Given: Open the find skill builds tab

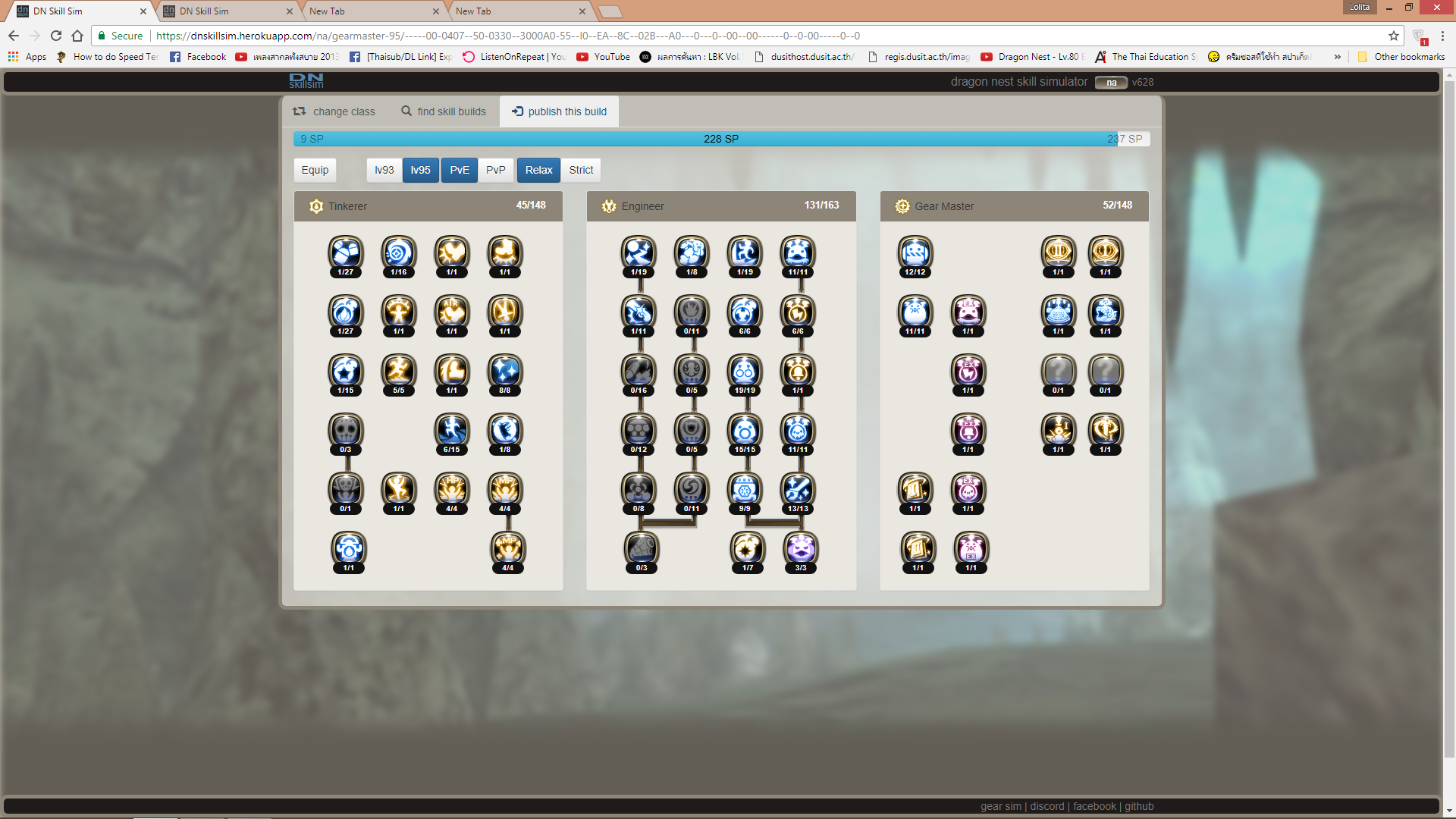Looking at the screenshot, I should [444, 111].
